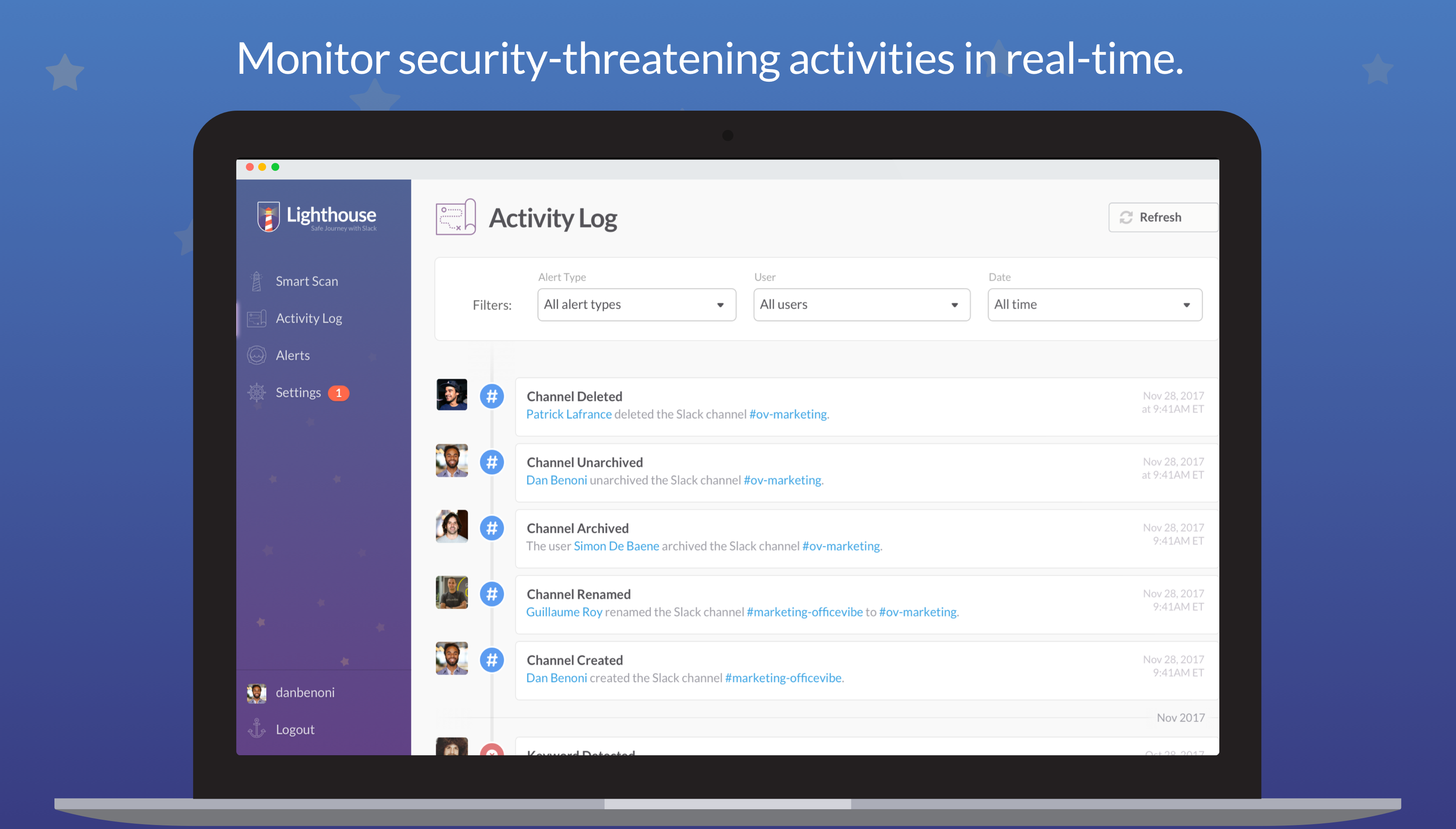Open the All alert types dropdown

click(636, 305)
